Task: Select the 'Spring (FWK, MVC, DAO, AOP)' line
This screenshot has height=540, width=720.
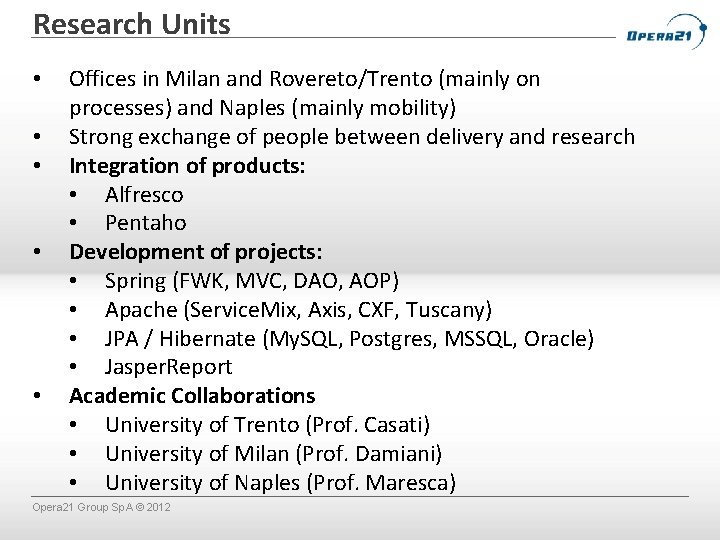Action: 252,281
